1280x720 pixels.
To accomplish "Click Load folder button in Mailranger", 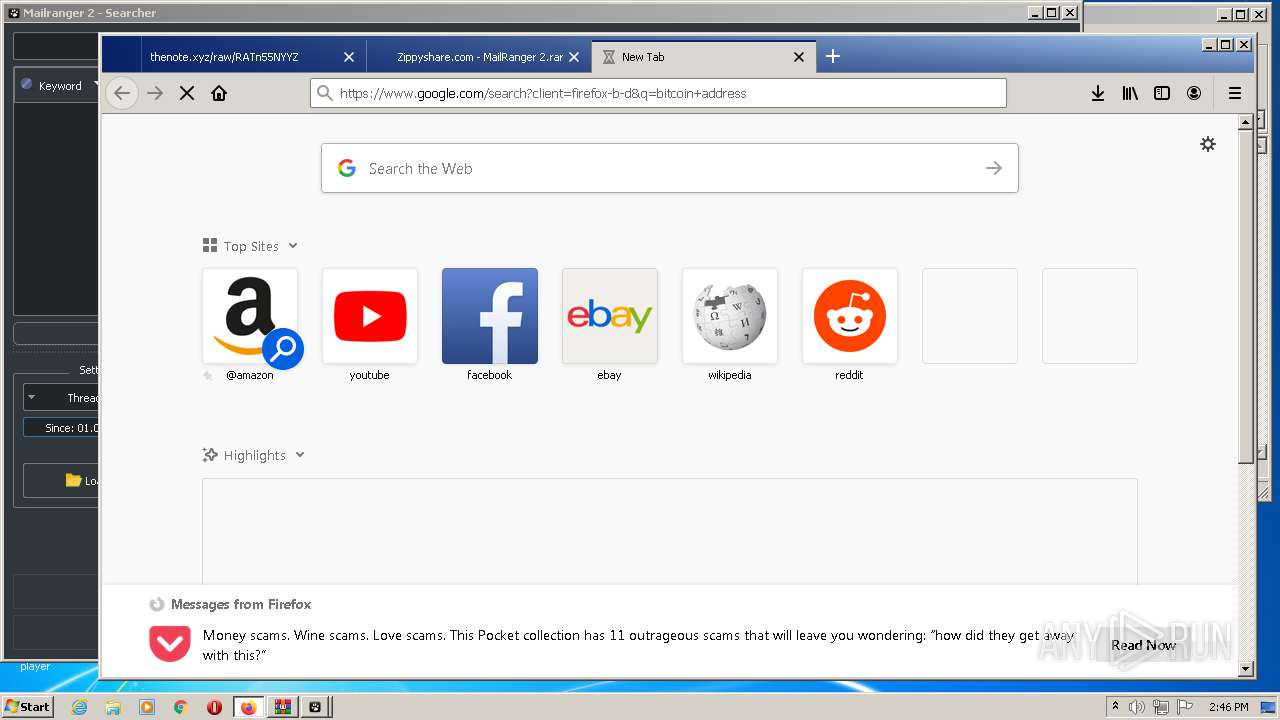I will [x=62, y=481].
